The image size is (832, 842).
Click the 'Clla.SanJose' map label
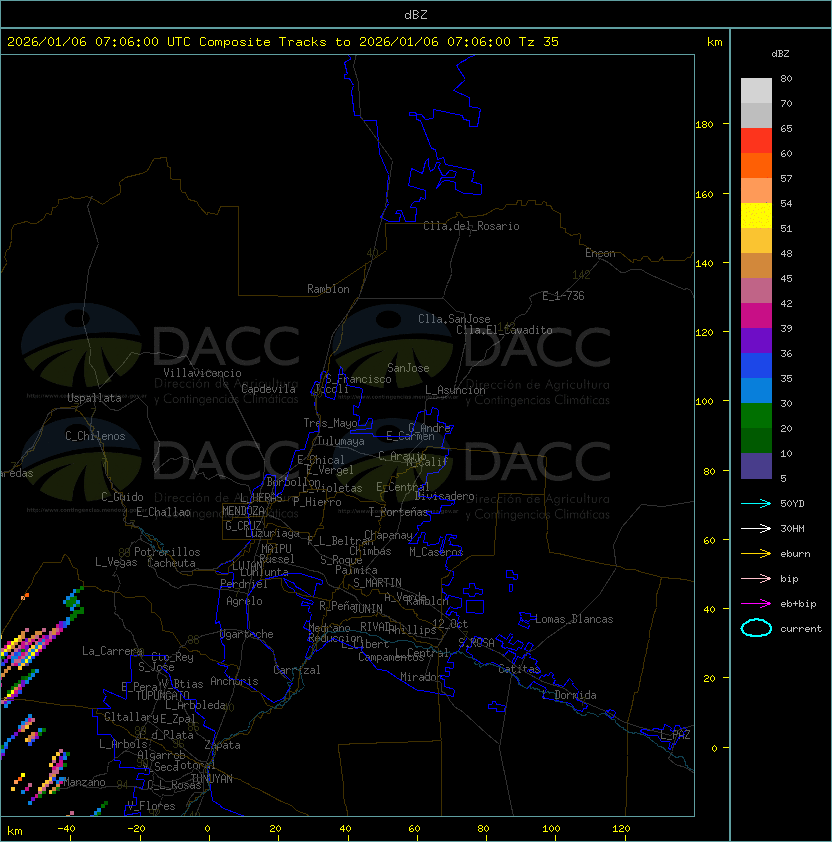click(454, 319)
